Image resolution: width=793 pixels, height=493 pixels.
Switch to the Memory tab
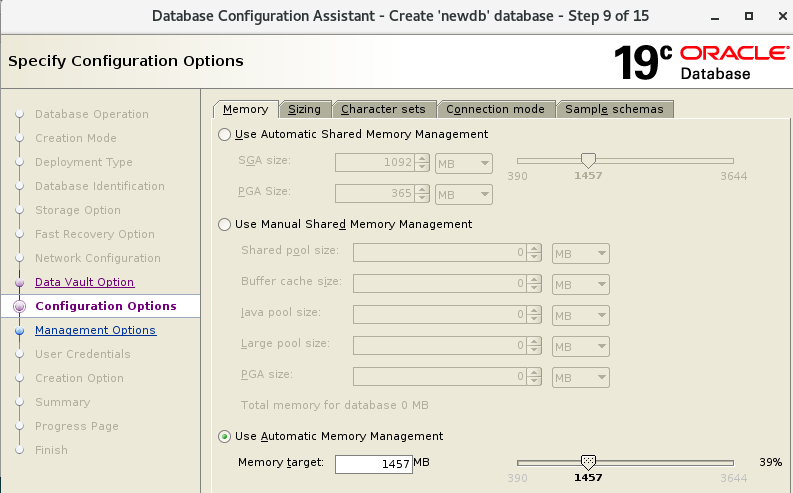[x=245, y=109]
